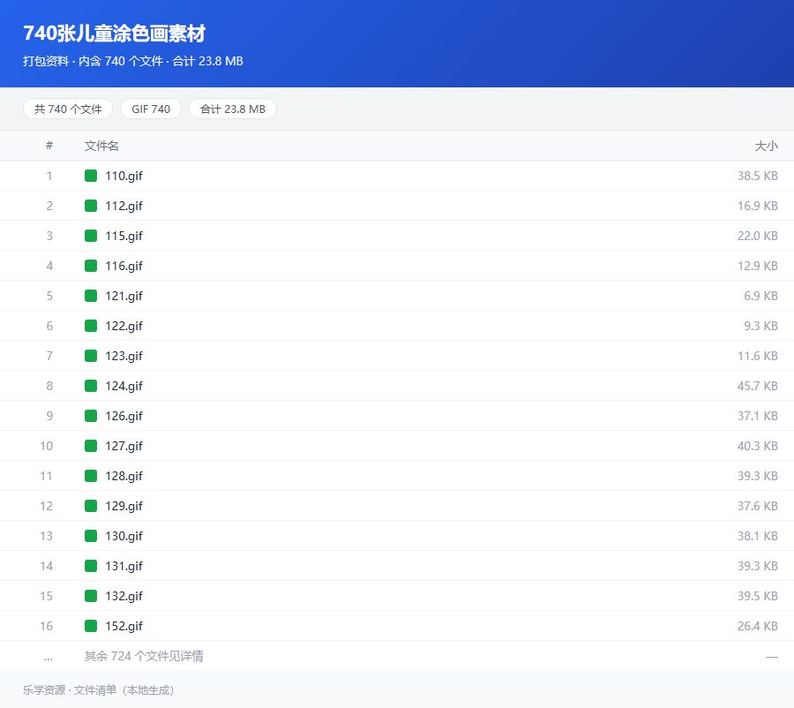
Task: Open the file name 129.gif
Action: pos(124,506)
